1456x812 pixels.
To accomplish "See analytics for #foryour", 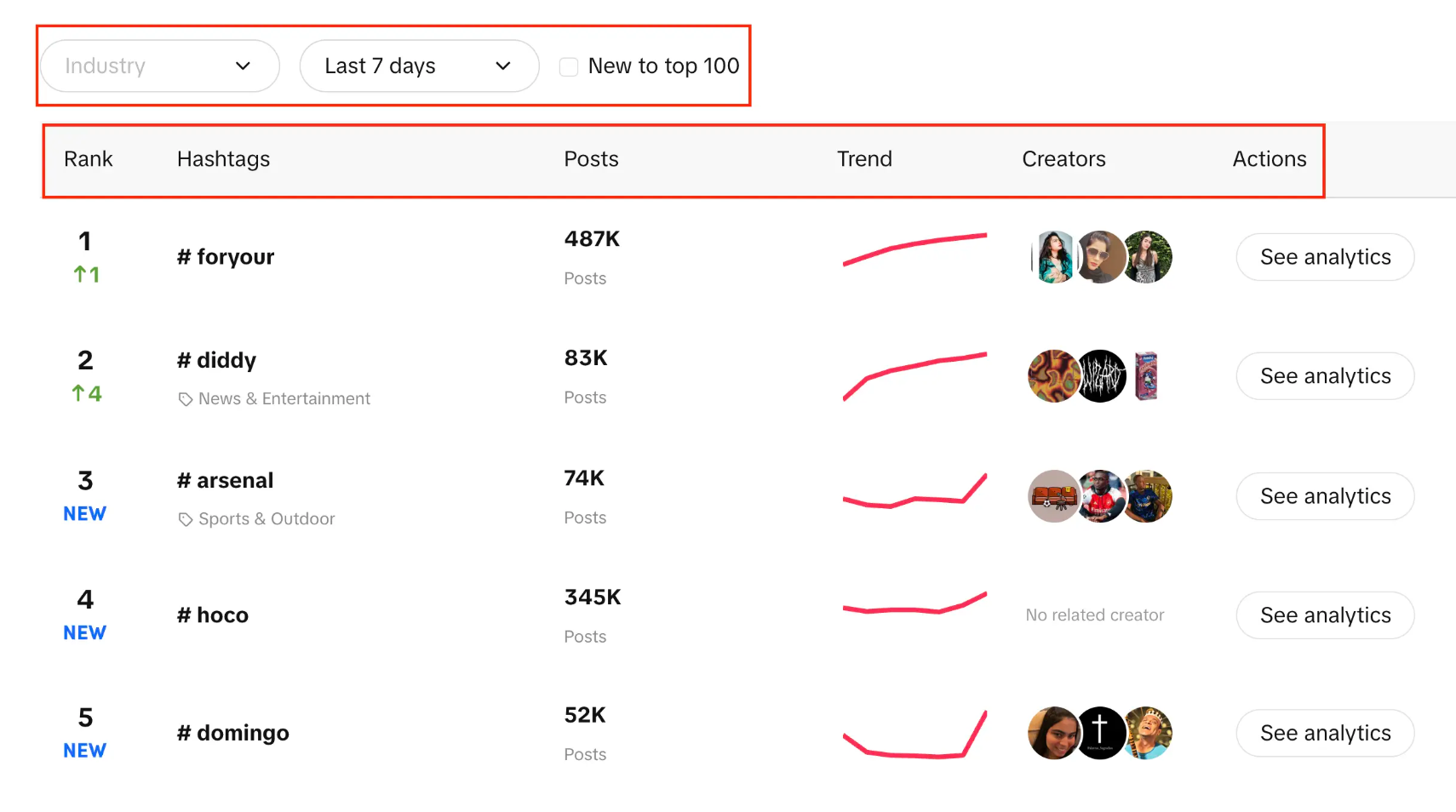I will coord(1325,257).
